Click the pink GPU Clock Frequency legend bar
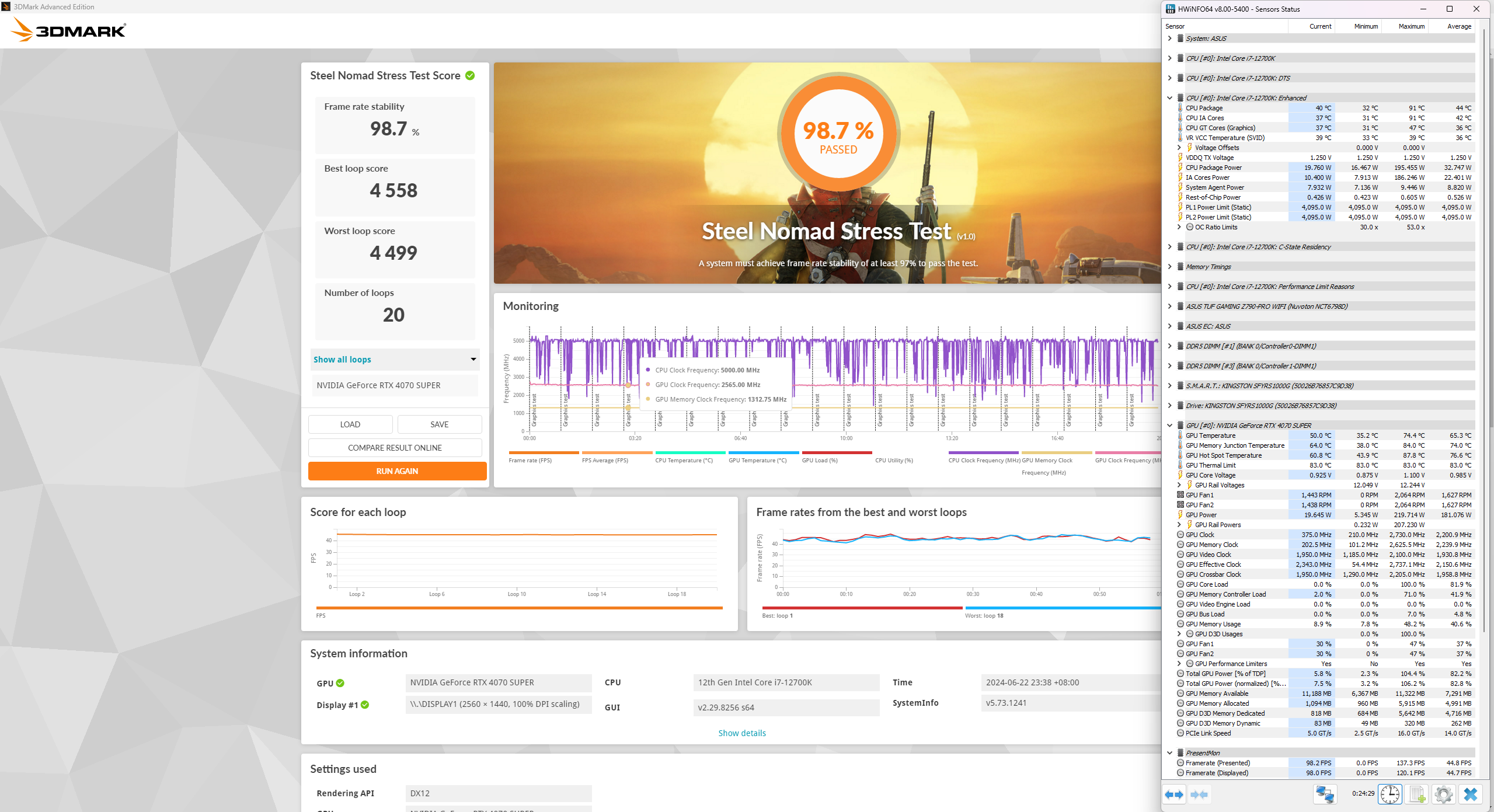The width and height of the screenshot is (1494, 812). point(1128,452)
